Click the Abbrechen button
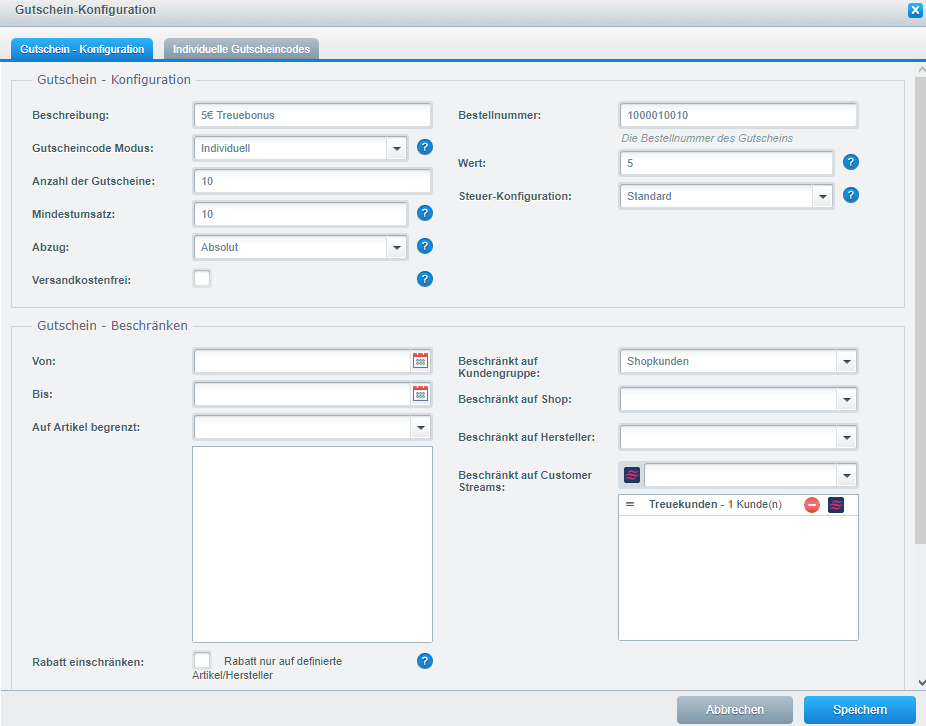Image resolution: width=926 pixels, height=726 pixels. coord(734,710)
